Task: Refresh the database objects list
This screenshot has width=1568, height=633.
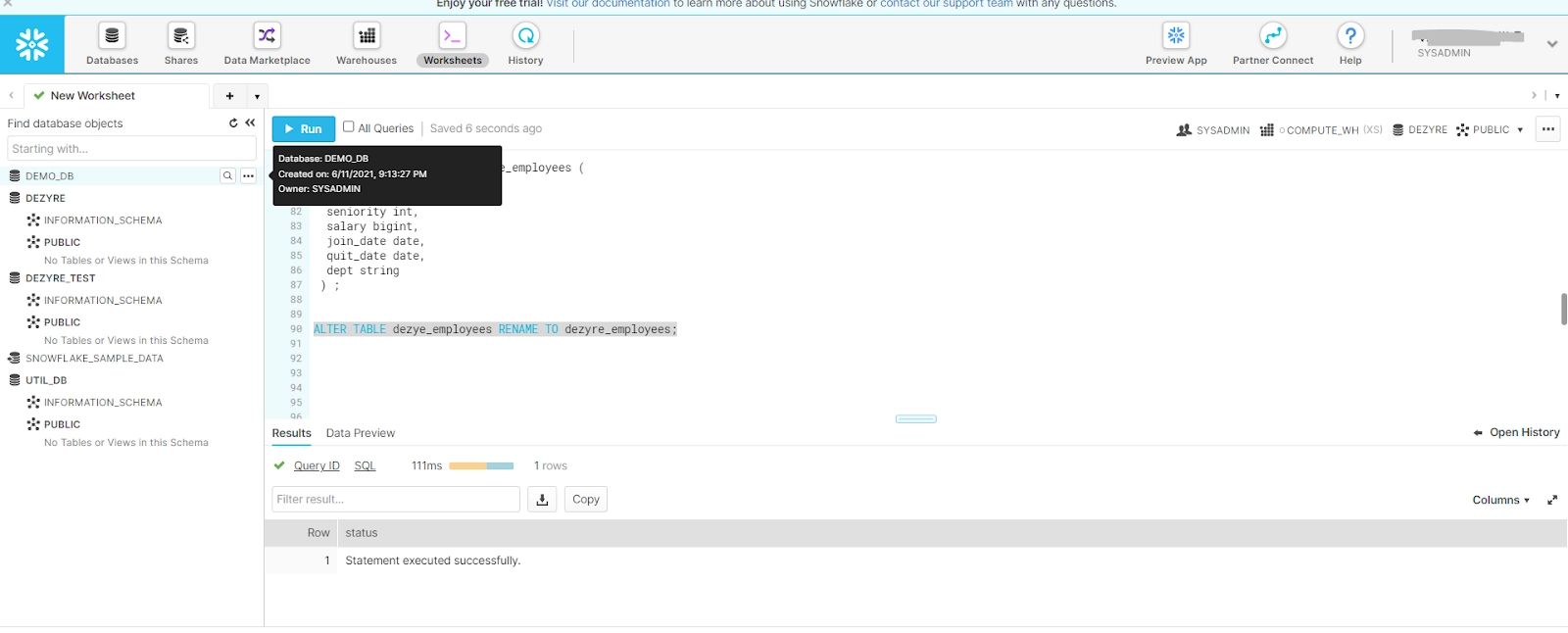Action: 233,123
